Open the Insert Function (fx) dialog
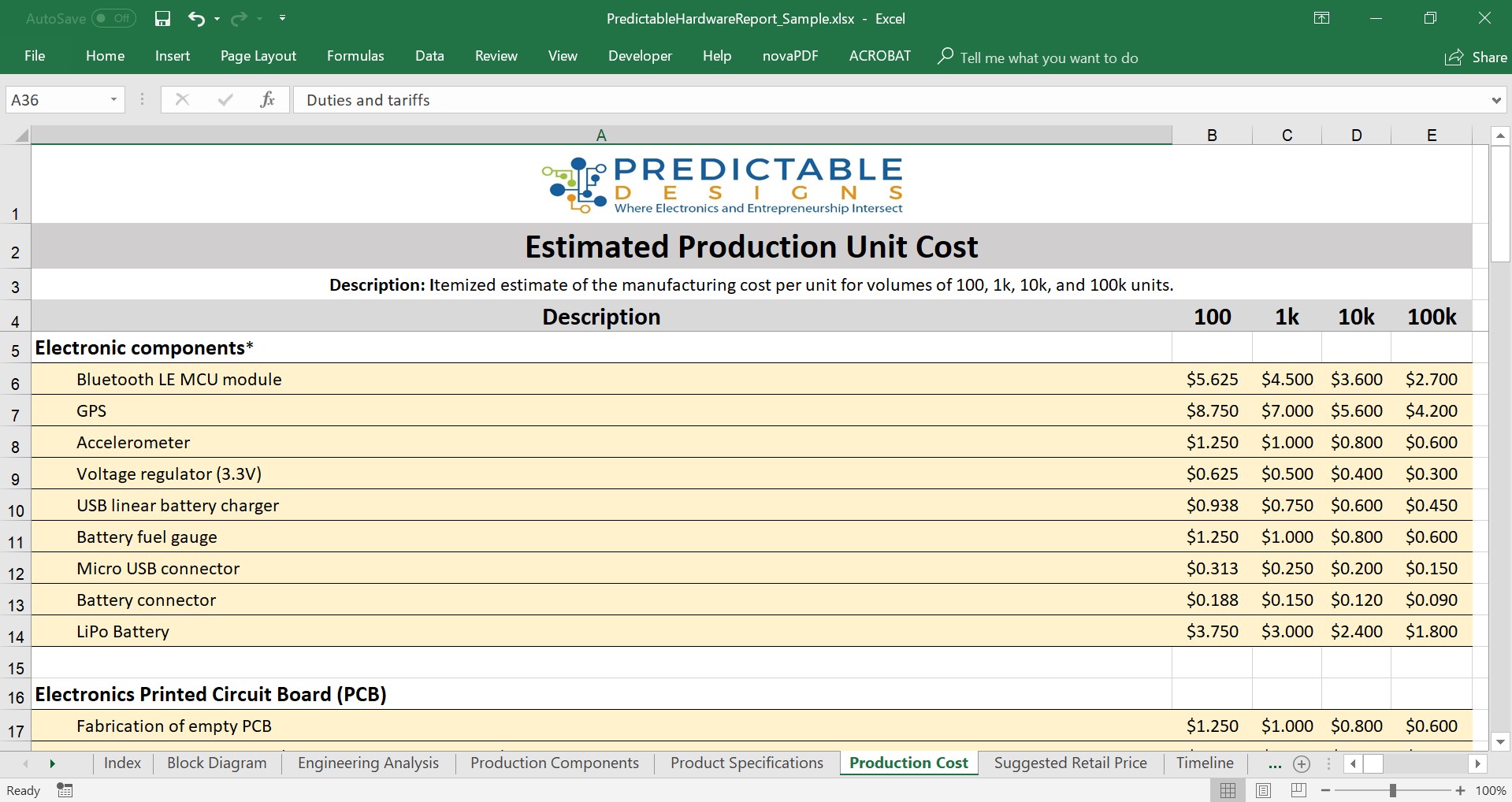Viewport: 1512px width, 802px height. [x=267, y=99]
